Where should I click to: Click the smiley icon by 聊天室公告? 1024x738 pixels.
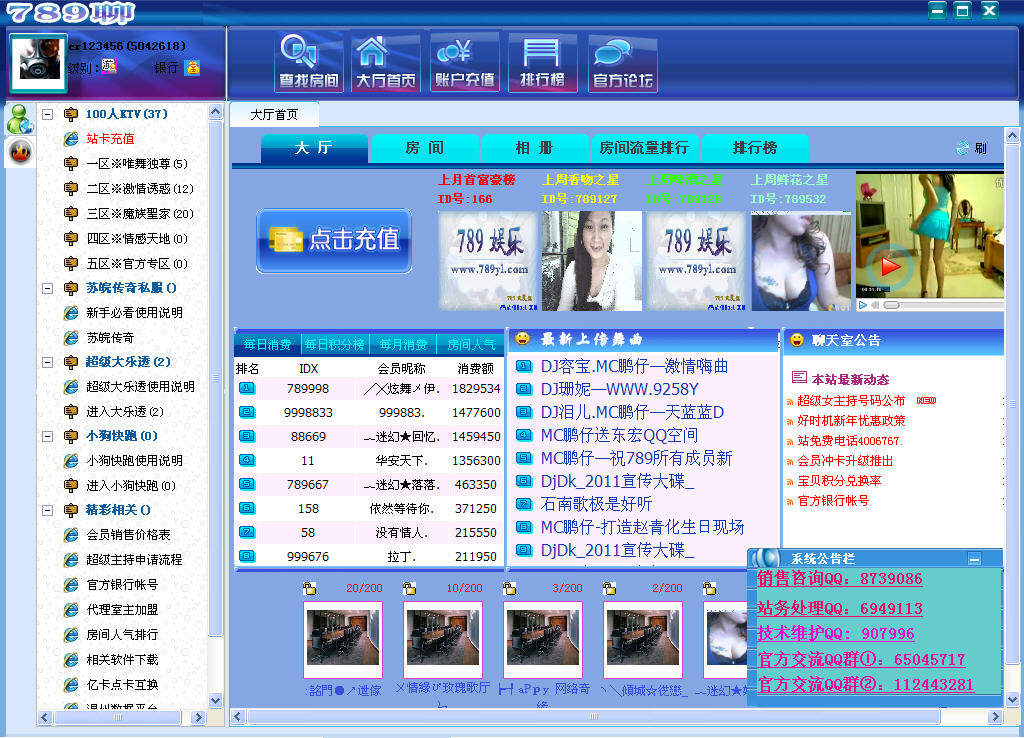point(797,340)
